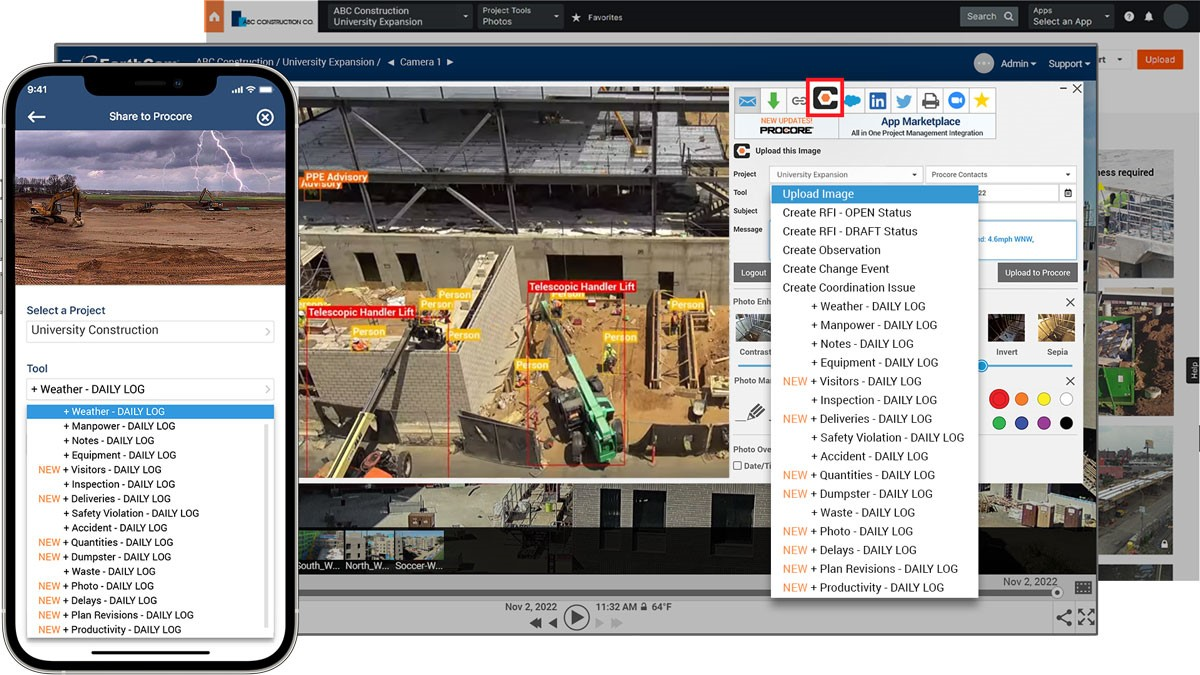1200x675 pixels.
Task: Play the time-lapse
Action: [x=576, y=618]
